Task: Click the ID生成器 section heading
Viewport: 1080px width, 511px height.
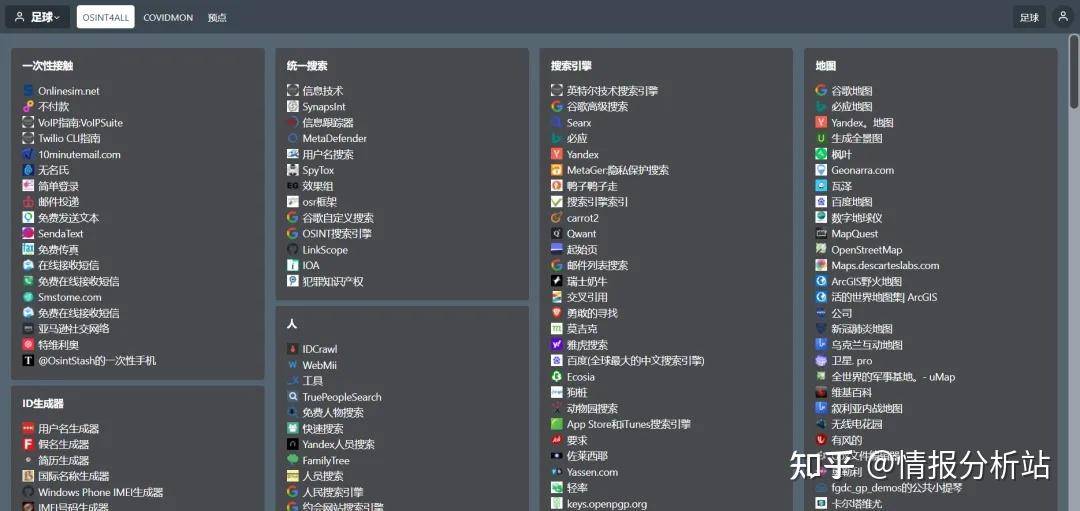Action: pos(43,404)
